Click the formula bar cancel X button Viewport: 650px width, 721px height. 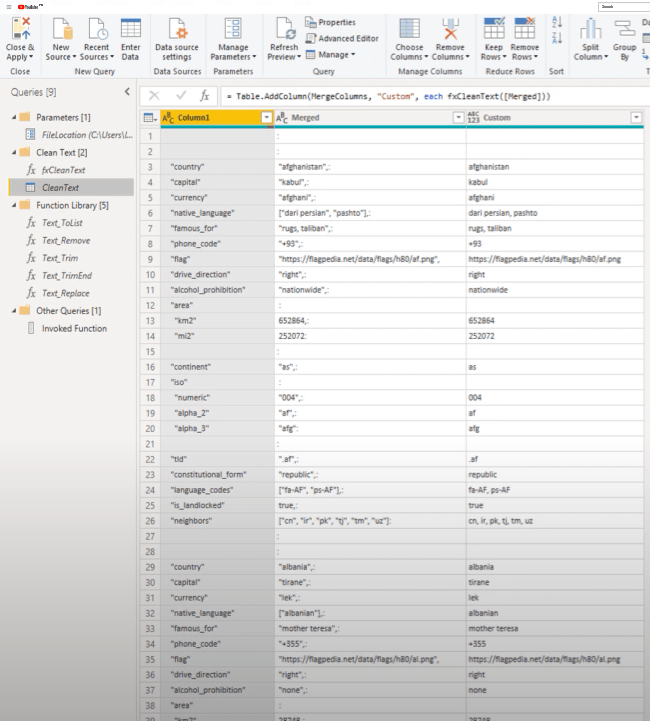(x=153, y=95)
